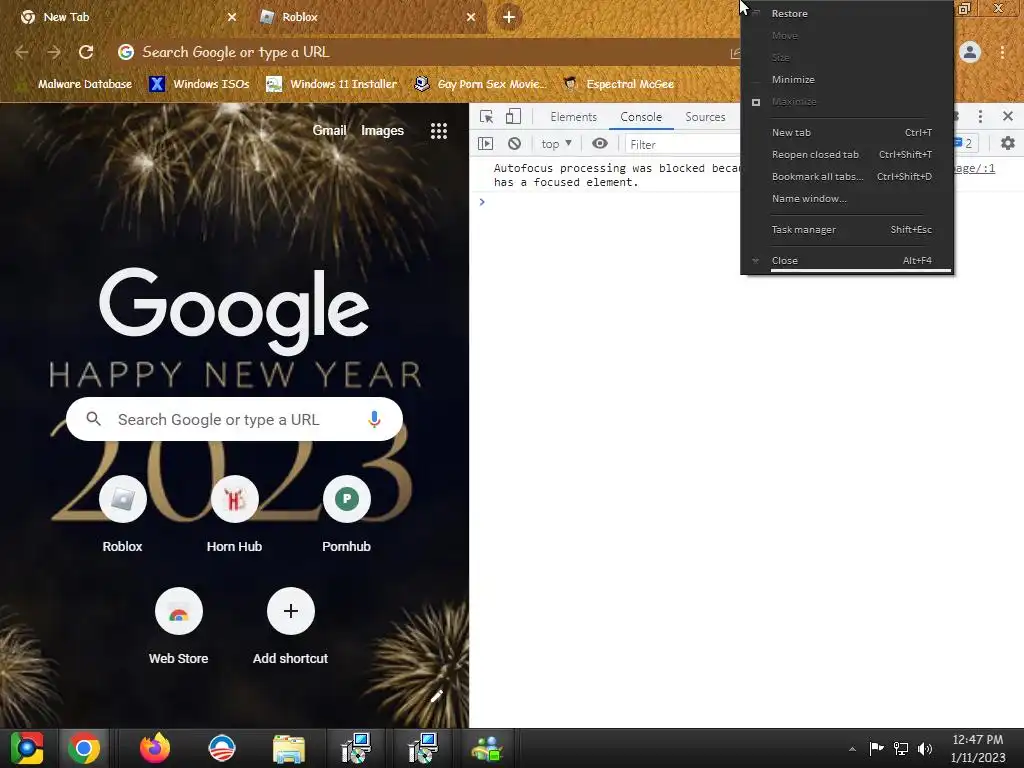The image size is (1024, 768).
Task: Go forward with the forward arrow
Action: click(54, 52)
